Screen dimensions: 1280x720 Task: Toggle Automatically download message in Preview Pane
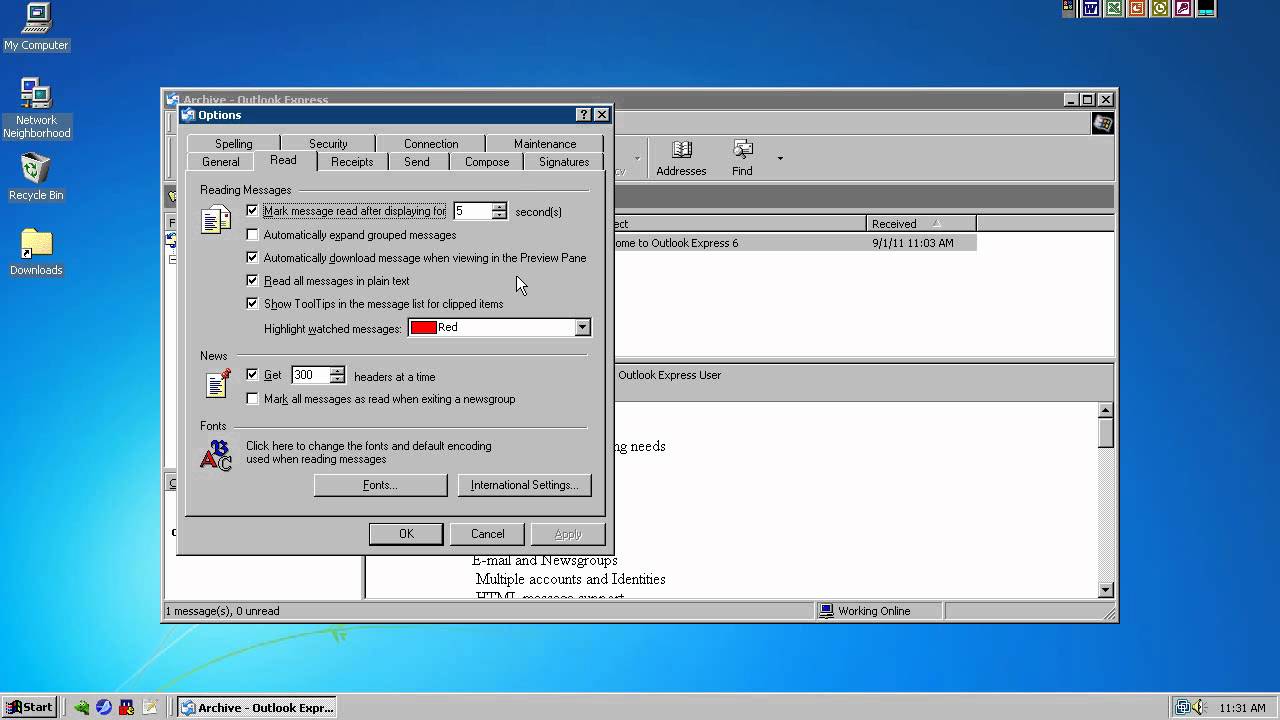[252, 258]
